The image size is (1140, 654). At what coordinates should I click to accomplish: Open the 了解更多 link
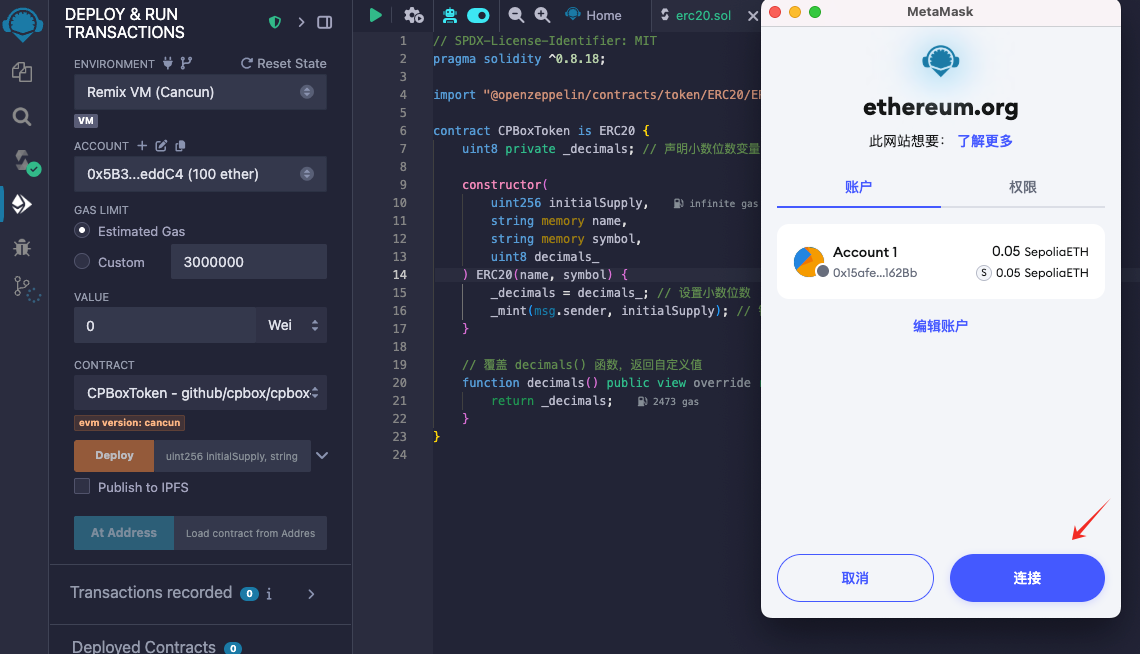[985, 141]
